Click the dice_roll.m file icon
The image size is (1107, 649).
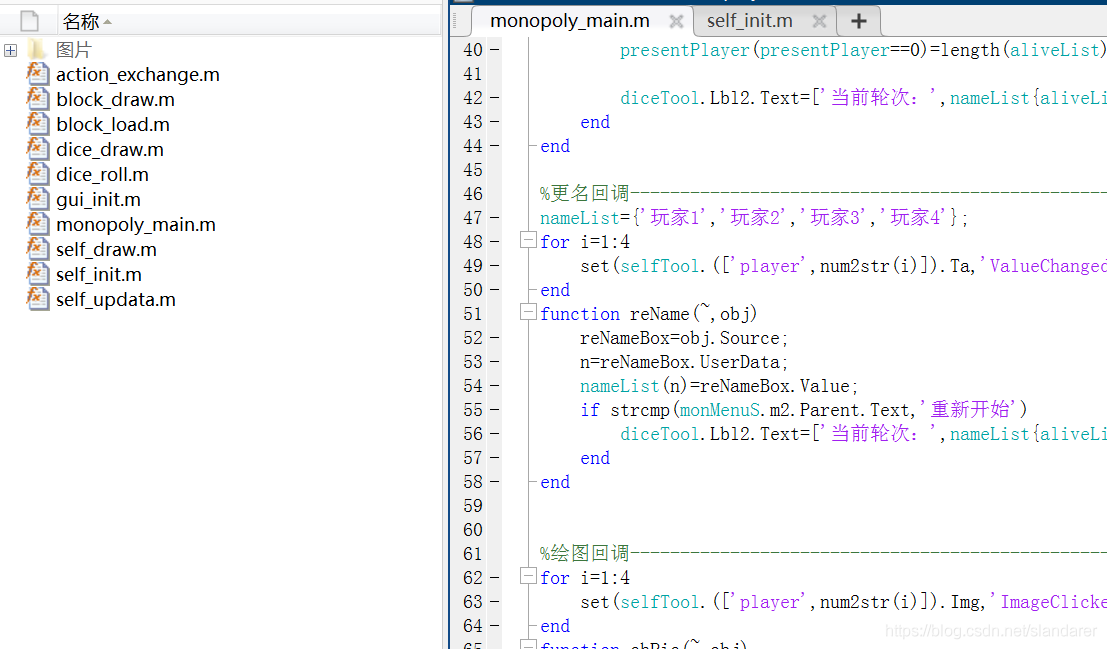point(37,174)
